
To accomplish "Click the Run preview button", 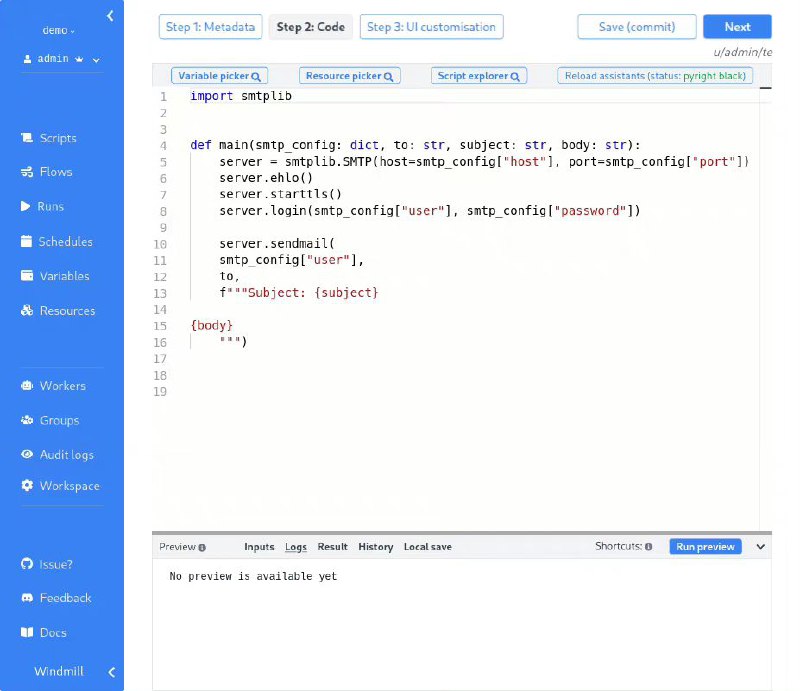I will point(705,547).
